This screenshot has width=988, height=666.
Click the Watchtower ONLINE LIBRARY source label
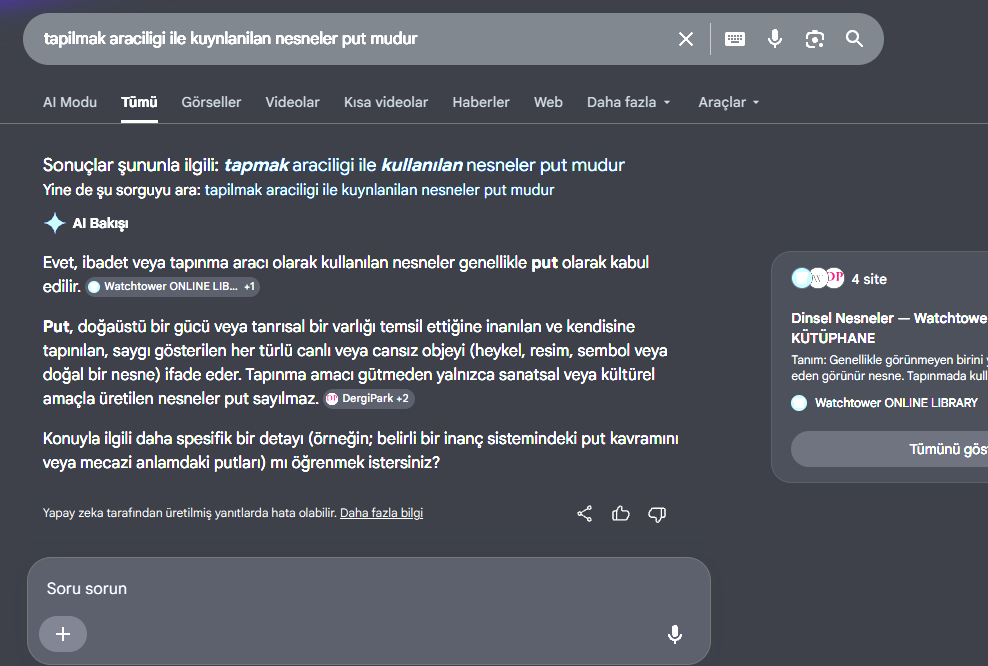tap(896, 403)
